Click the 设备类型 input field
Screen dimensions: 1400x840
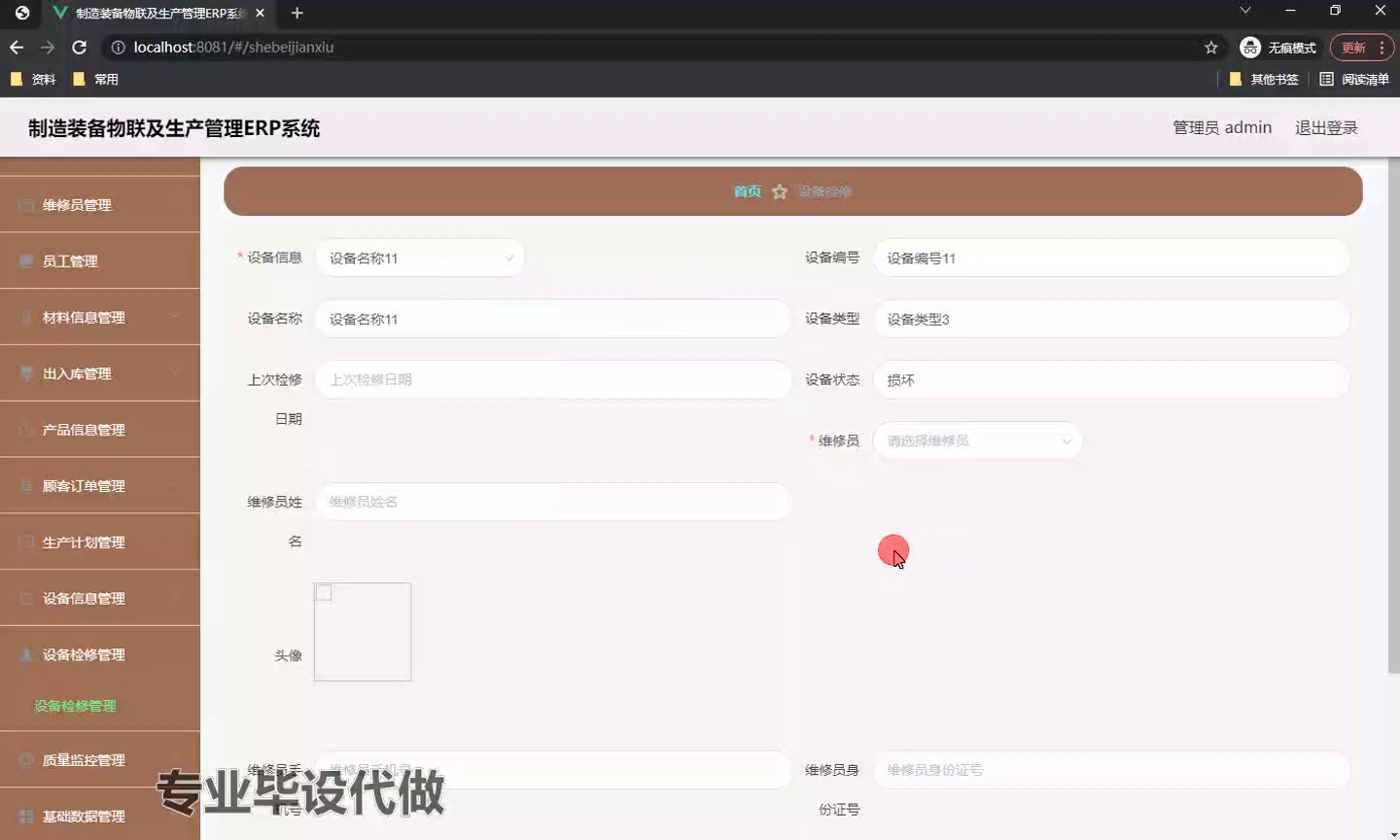point(1111,319)
